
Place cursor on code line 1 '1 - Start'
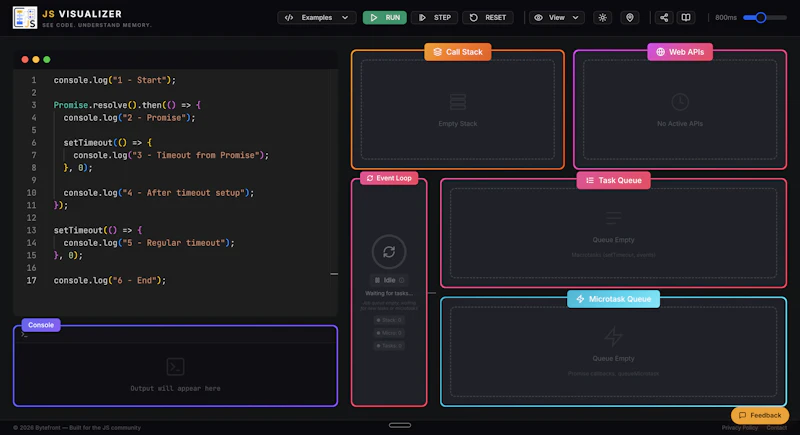pos(115,80)
